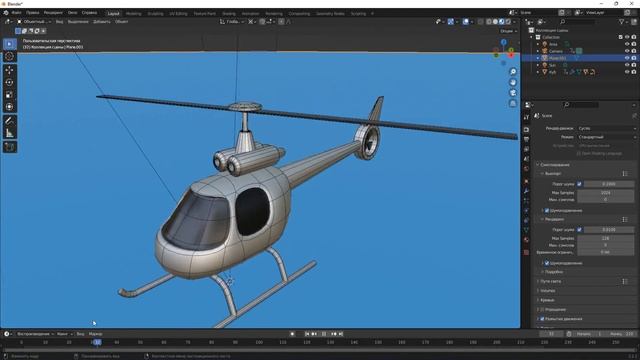The image size is (640, 360).
Task: Expand the Volumes panel section
Action: pyautogui.click(x=548, y=291)
